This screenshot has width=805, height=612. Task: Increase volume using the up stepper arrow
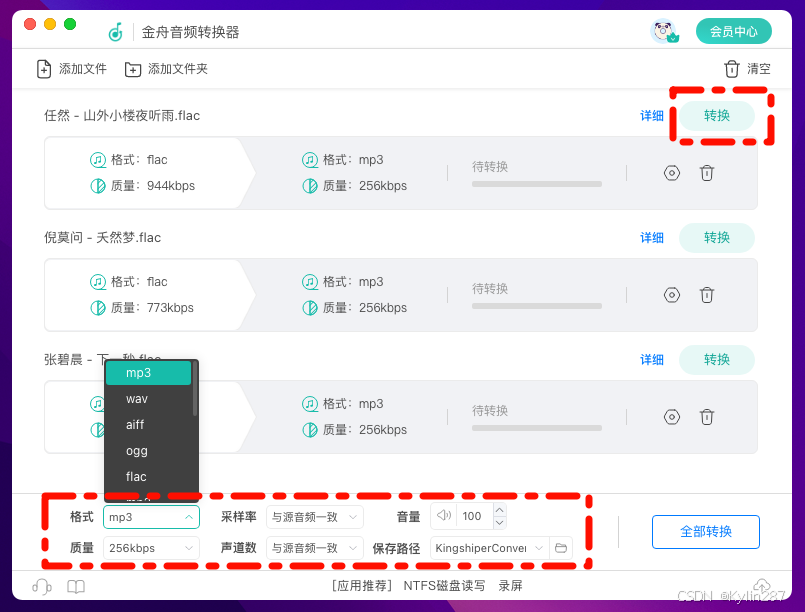[x=499, y=510]
